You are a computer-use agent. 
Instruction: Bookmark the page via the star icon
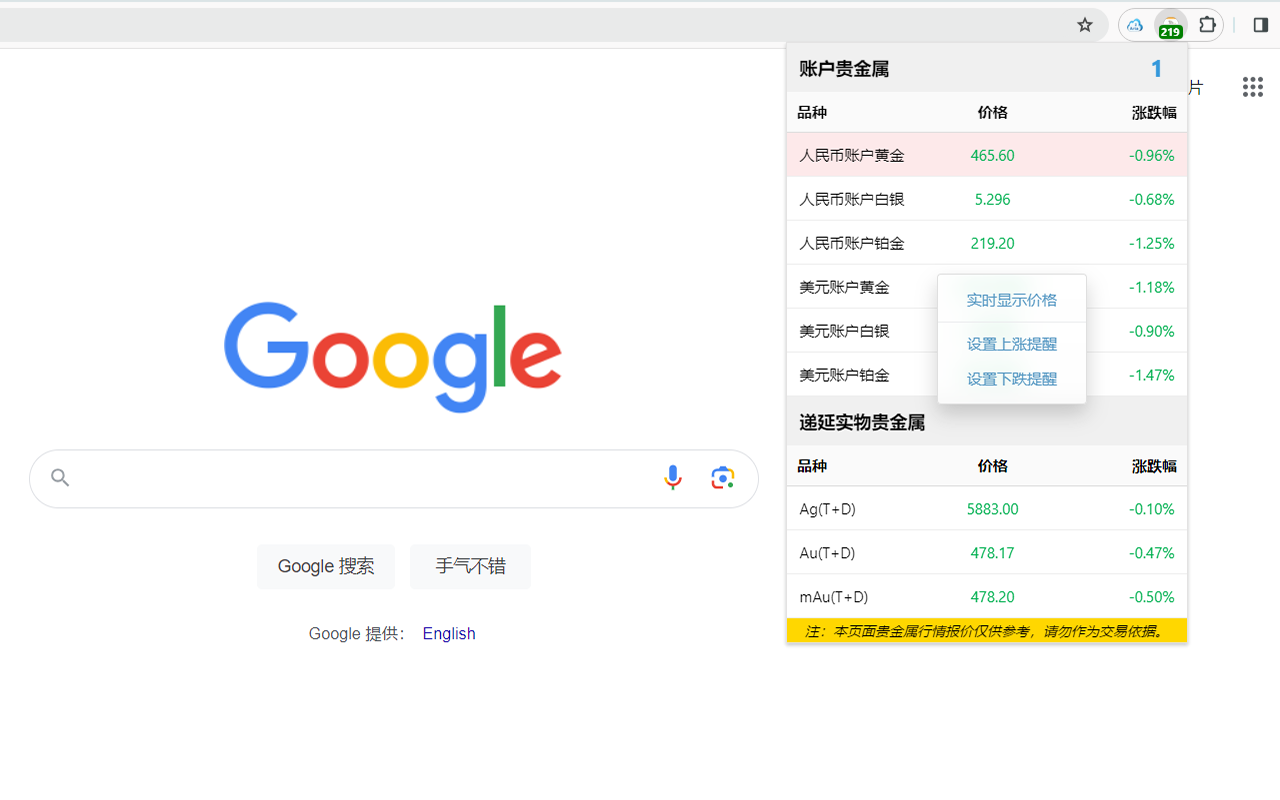click(x=1084, y=24)
